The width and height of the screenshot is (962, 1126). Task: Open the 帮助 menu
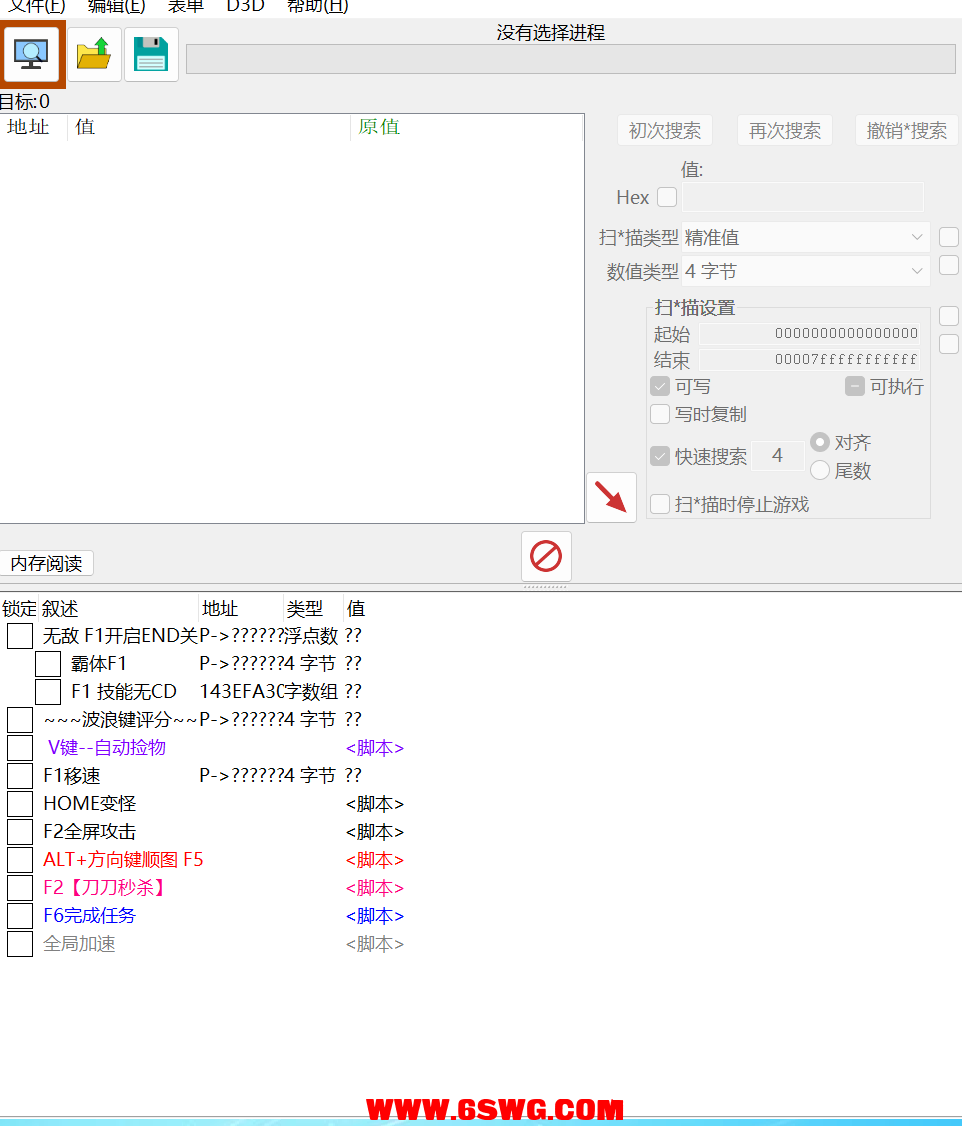(x=317, y=6)
